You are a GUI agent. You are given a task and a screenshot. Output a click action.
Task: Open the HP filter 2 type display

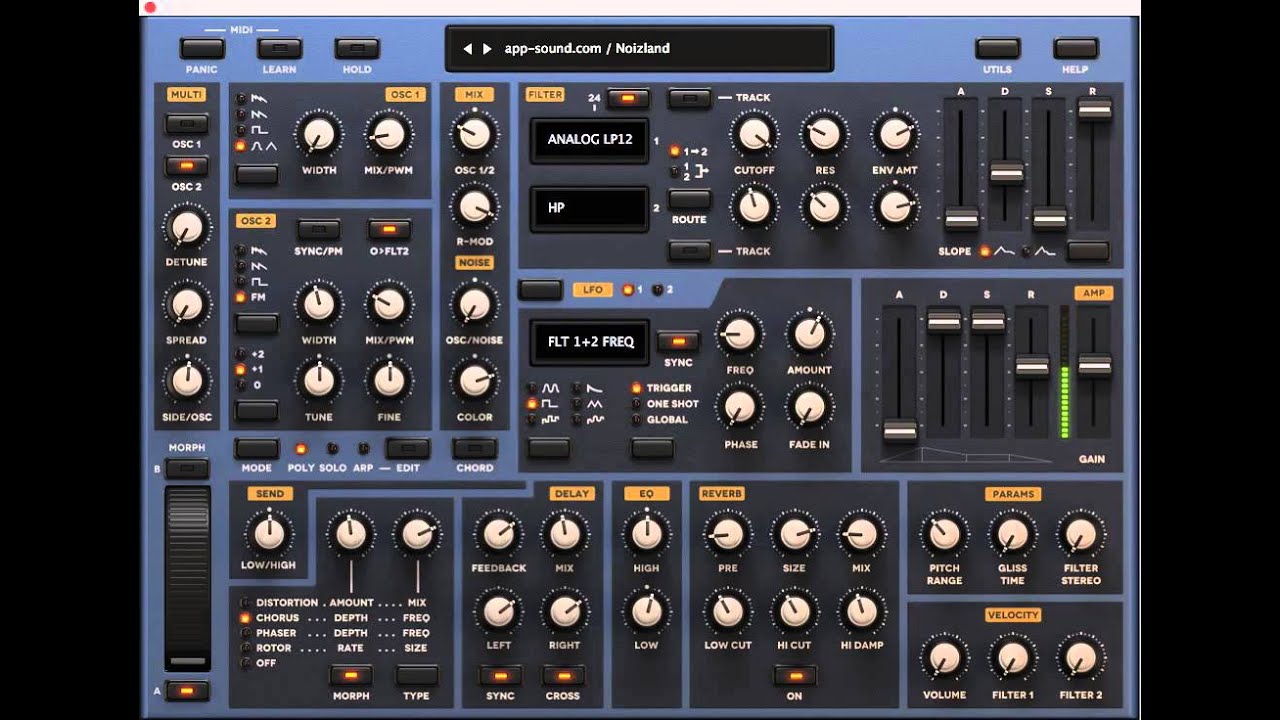click(589, 208)
